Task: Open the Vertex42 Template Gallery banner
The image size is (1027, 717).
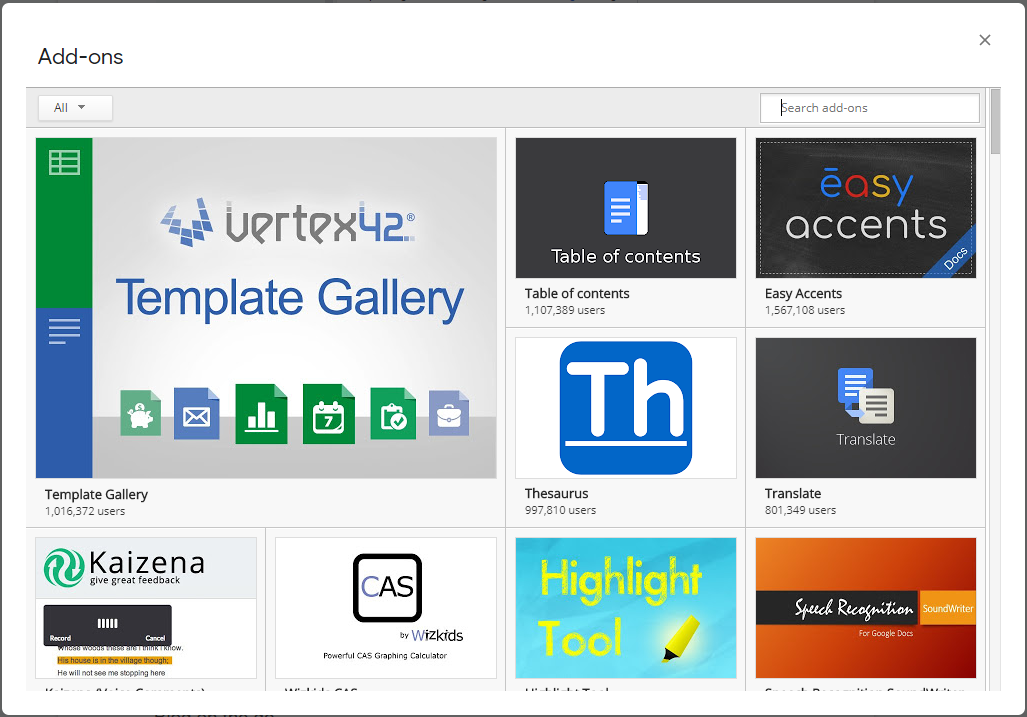Action: [266, 308]
